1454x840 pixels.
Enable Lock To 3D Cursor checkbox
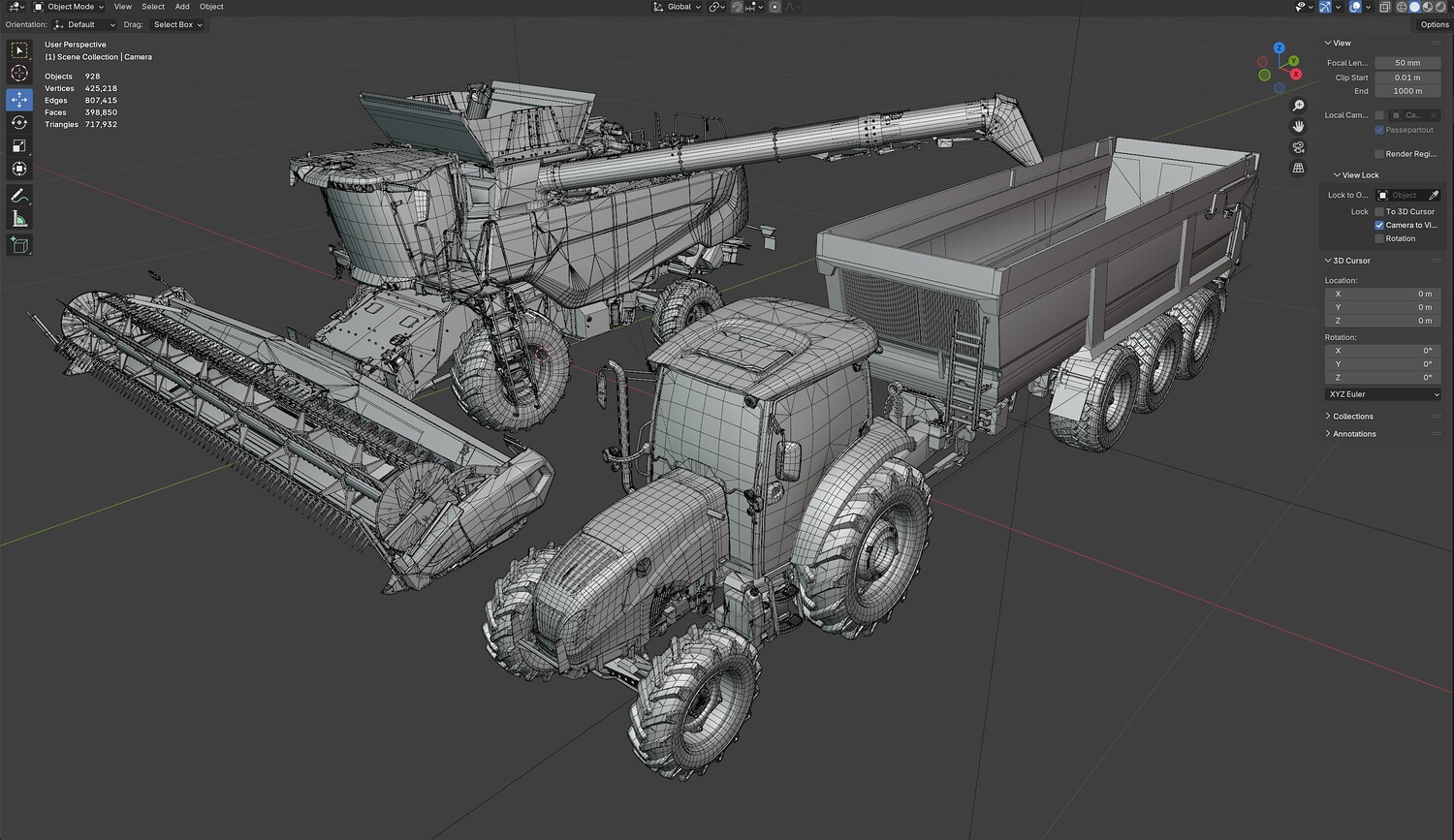coord(1379,212)
